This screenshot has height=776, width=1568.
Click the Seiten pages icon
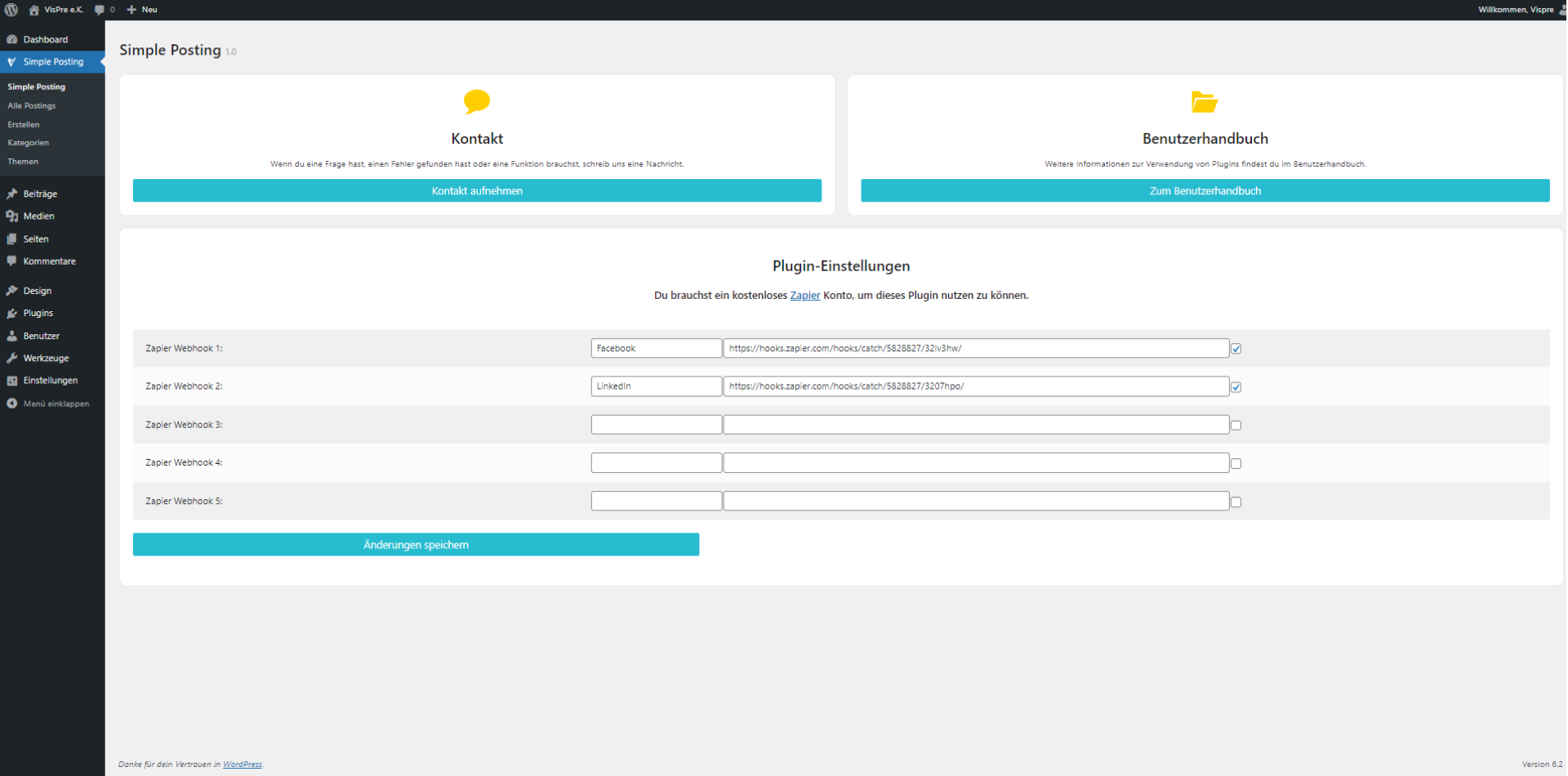(12, 239)
